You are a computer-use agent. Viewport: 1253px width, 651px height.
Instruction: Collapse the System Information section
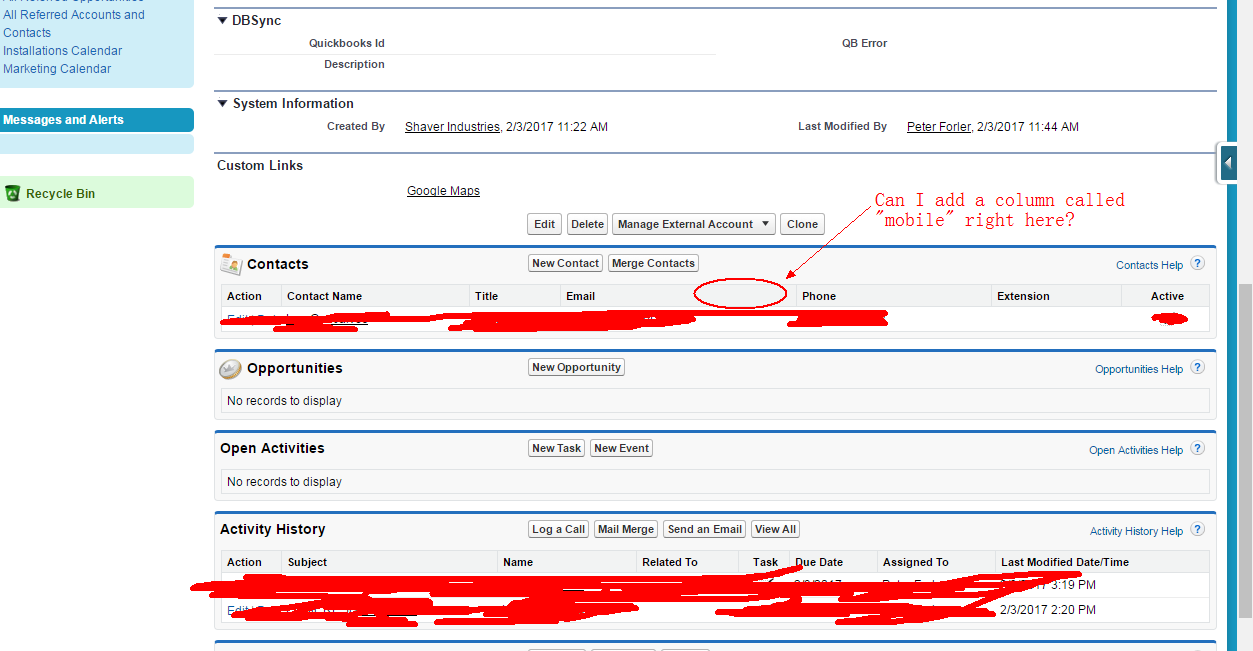click(x=223, y=103)
